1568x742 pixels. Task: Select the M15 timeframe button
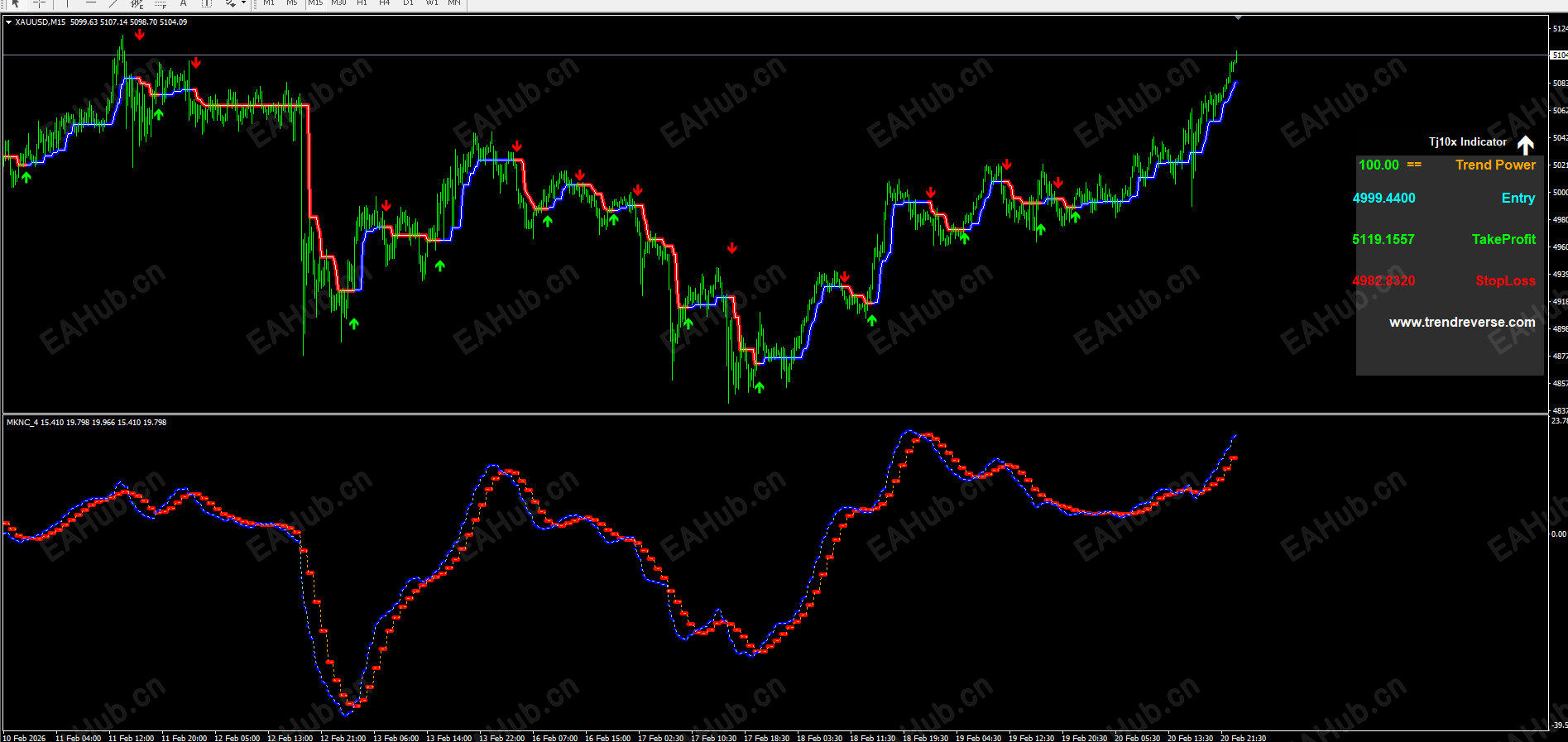pos(316,3)
